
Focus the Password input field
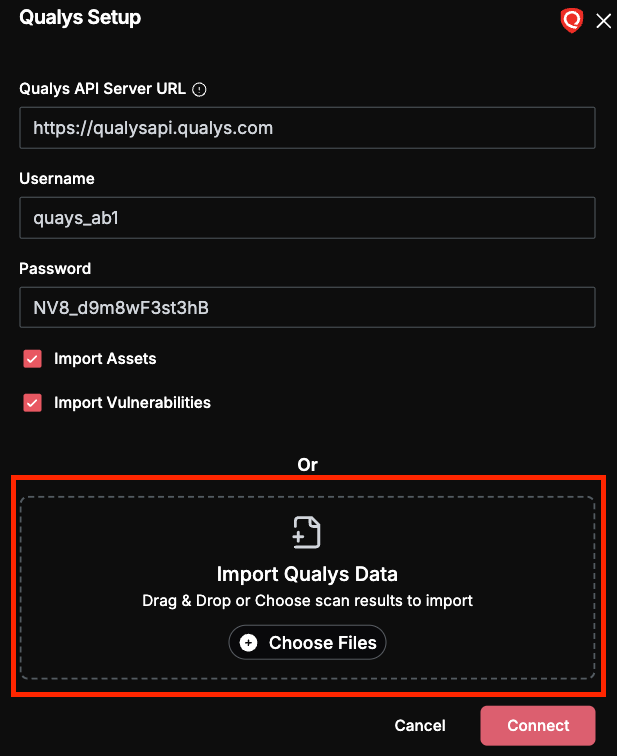coord(307,308)
